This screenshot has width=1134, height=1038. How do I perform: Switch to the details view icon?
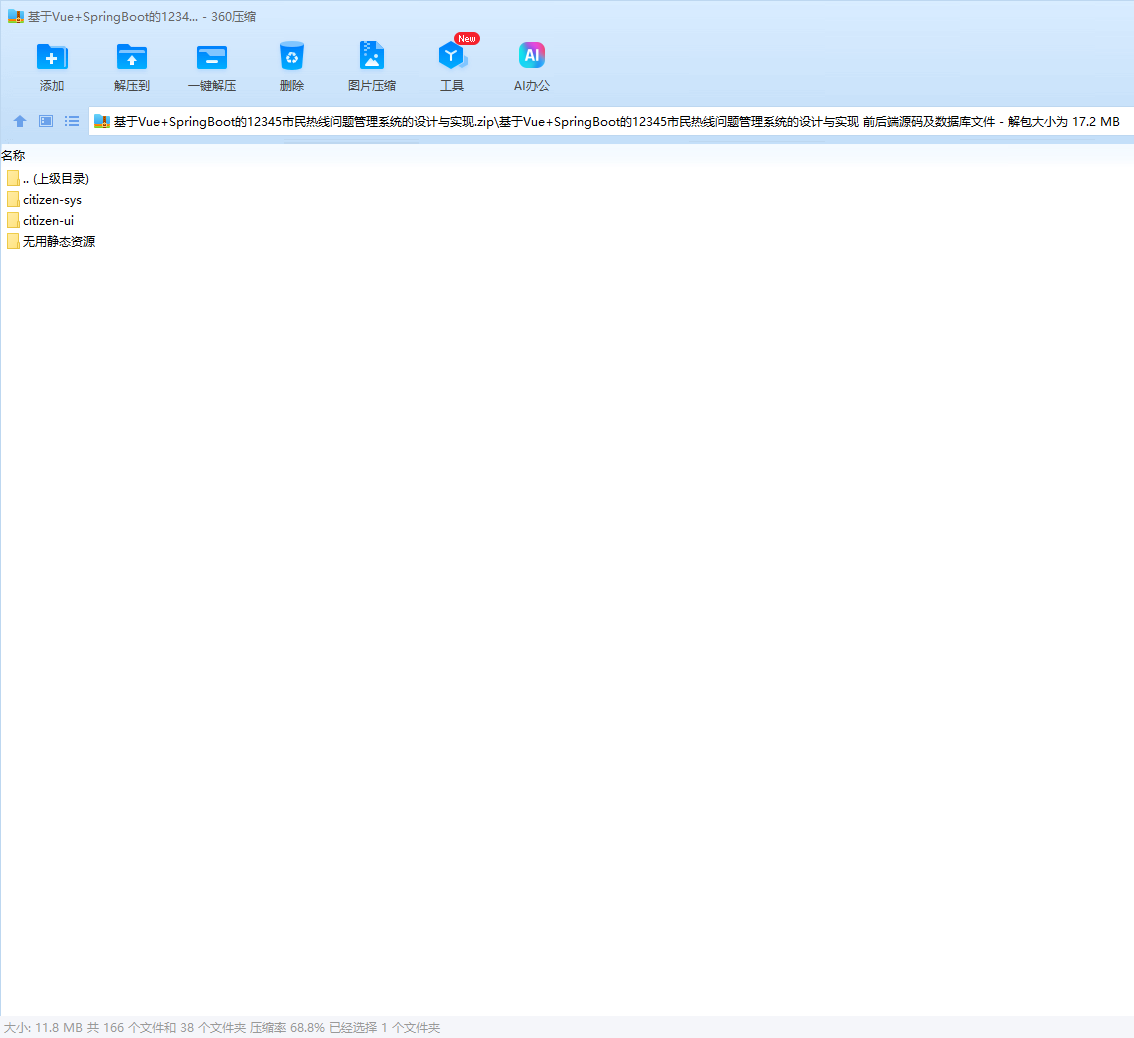(46, 122)
